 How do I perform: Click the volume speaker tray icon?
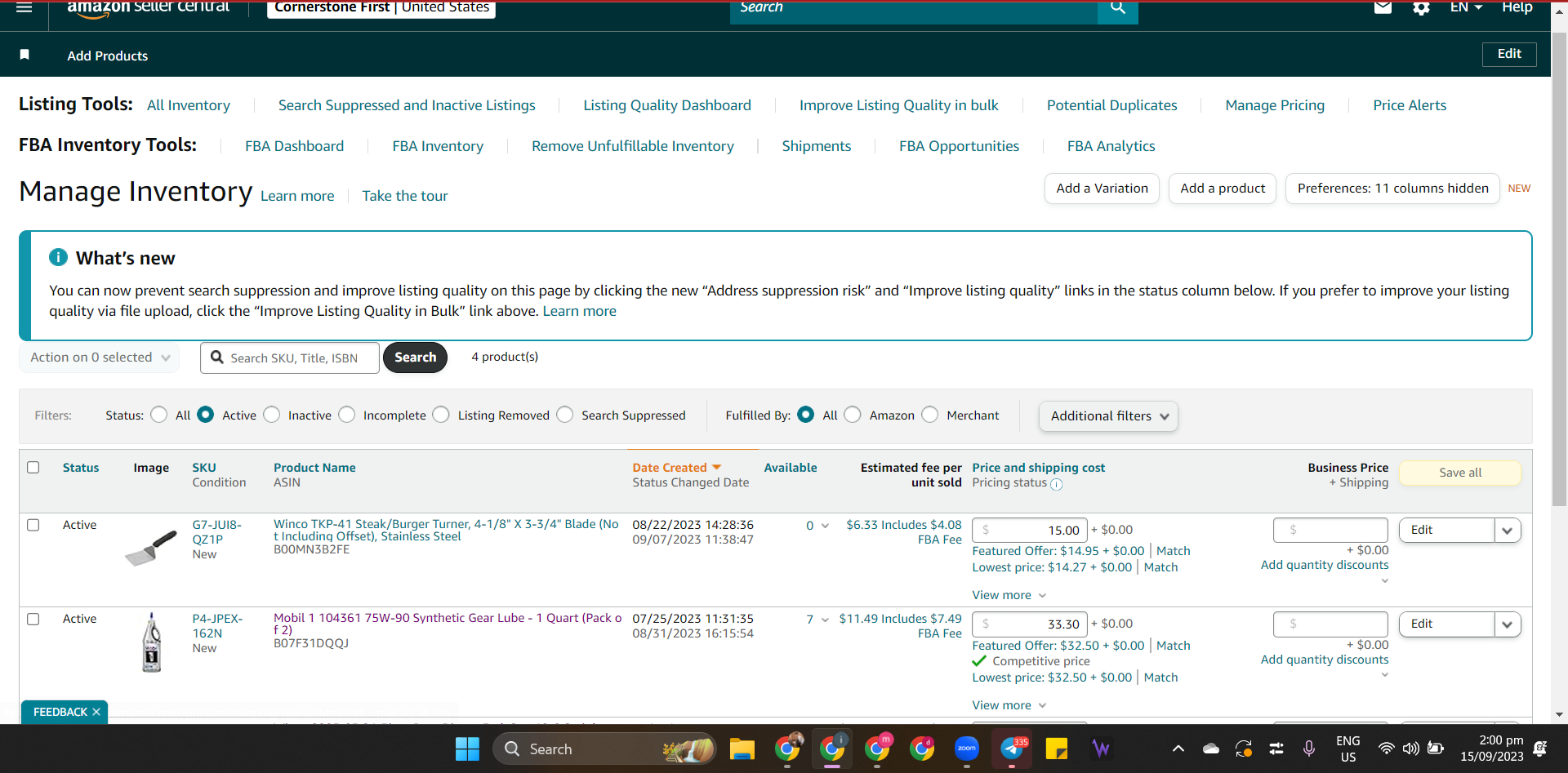(x=1410, y=749)
